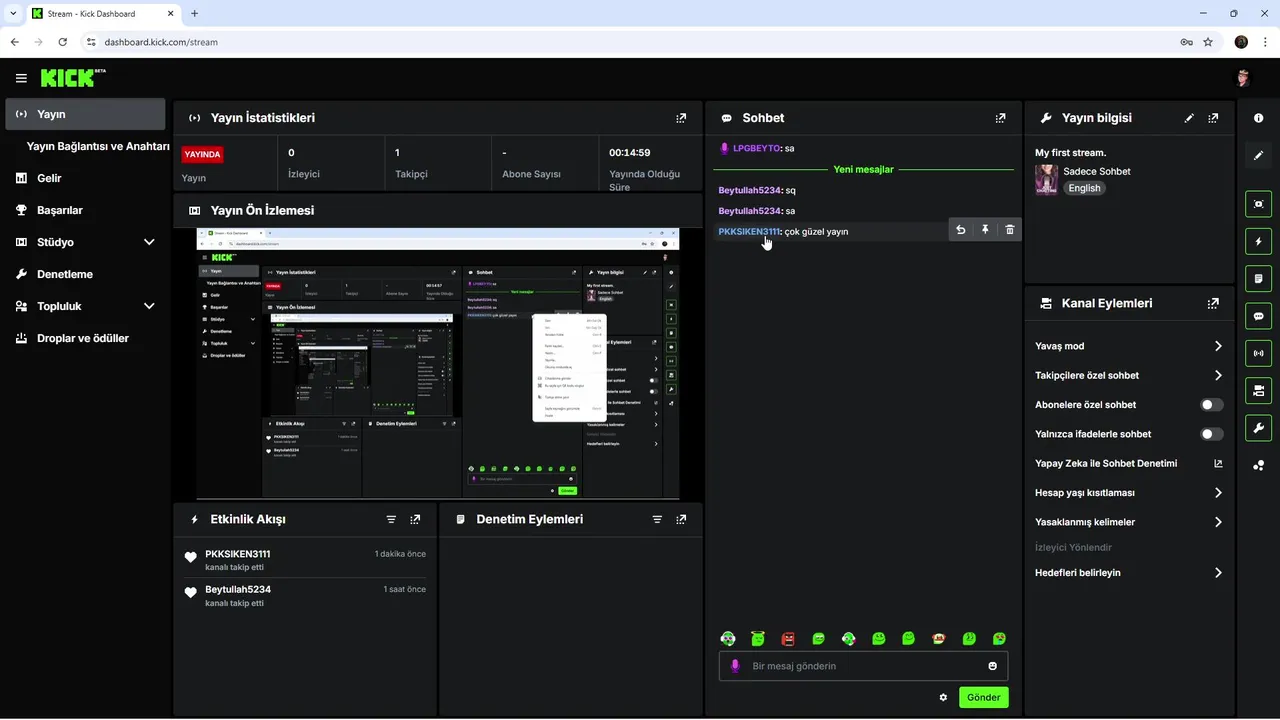Insert the heart-eyes emote

pyautogui.click(x=999, y=638)
